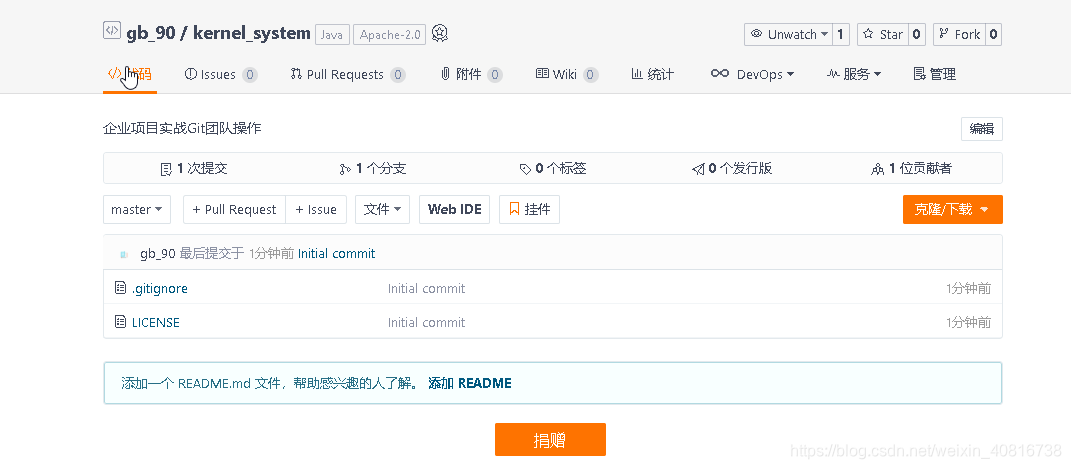The image size is (1071, 469).
Task: View the 1 位贡献者 contributors
Action: (911, 169)
